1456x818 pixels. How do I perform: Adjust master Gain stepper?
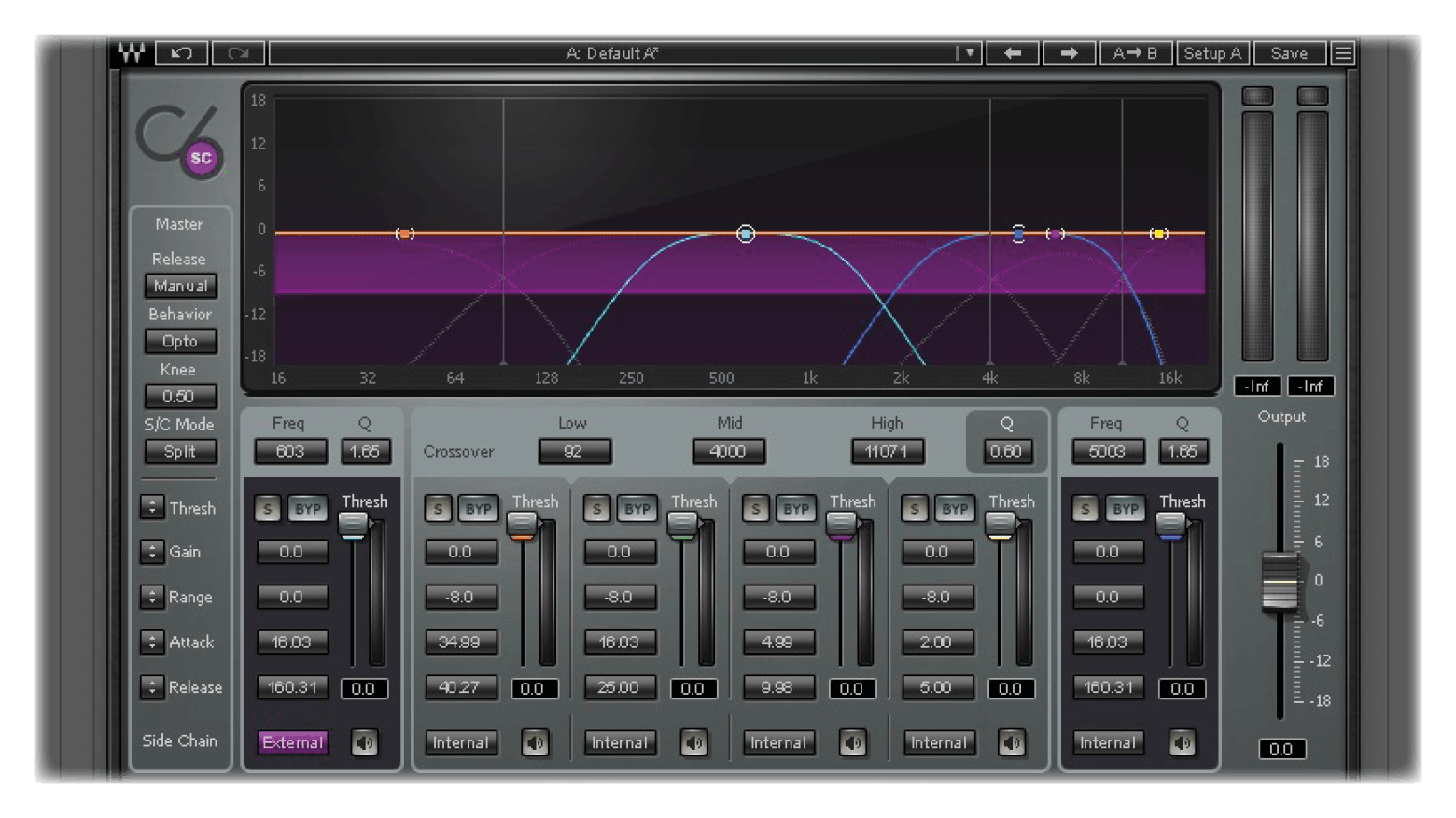pyautogui.click(x=151, y=552)
